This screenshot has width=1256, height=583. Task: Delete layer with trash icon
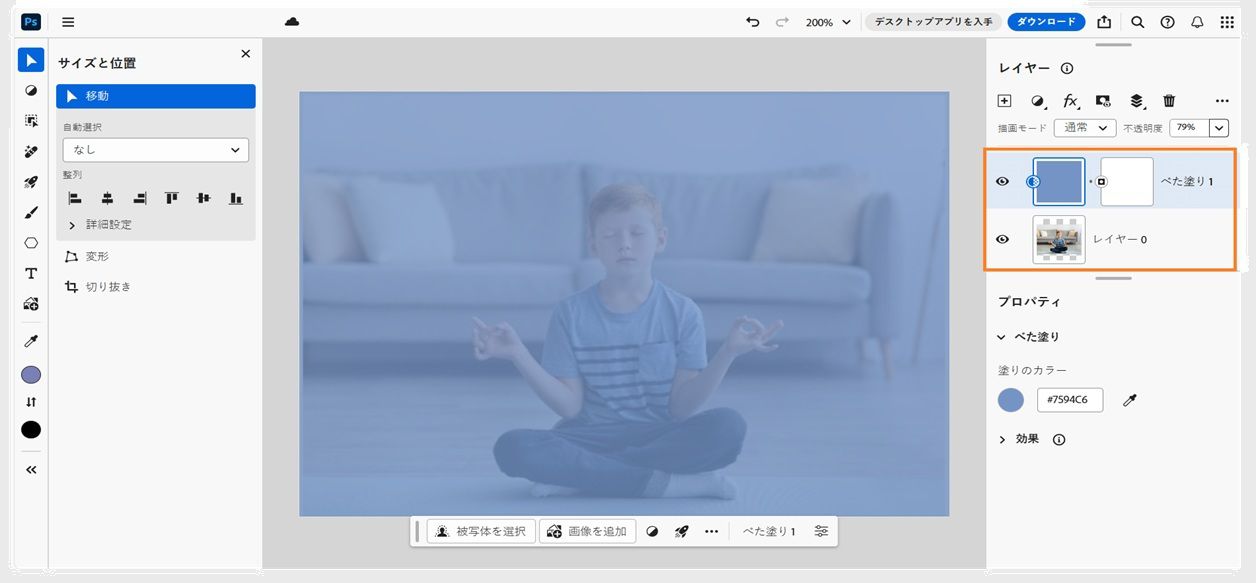(x=1169, y=101)
